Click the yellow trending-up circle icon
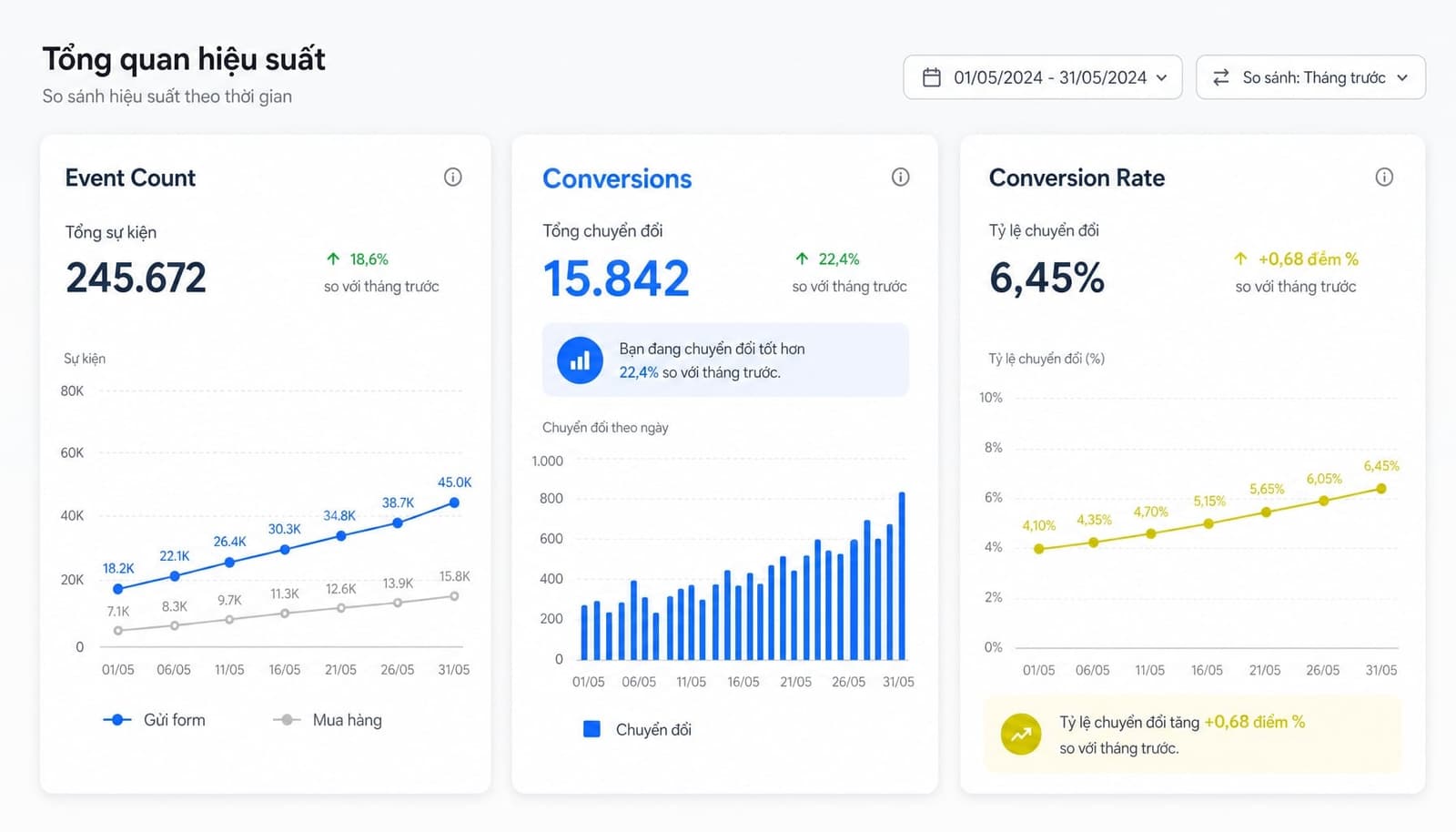This screenshot has height=832, width=1456. pos(1021,735)
